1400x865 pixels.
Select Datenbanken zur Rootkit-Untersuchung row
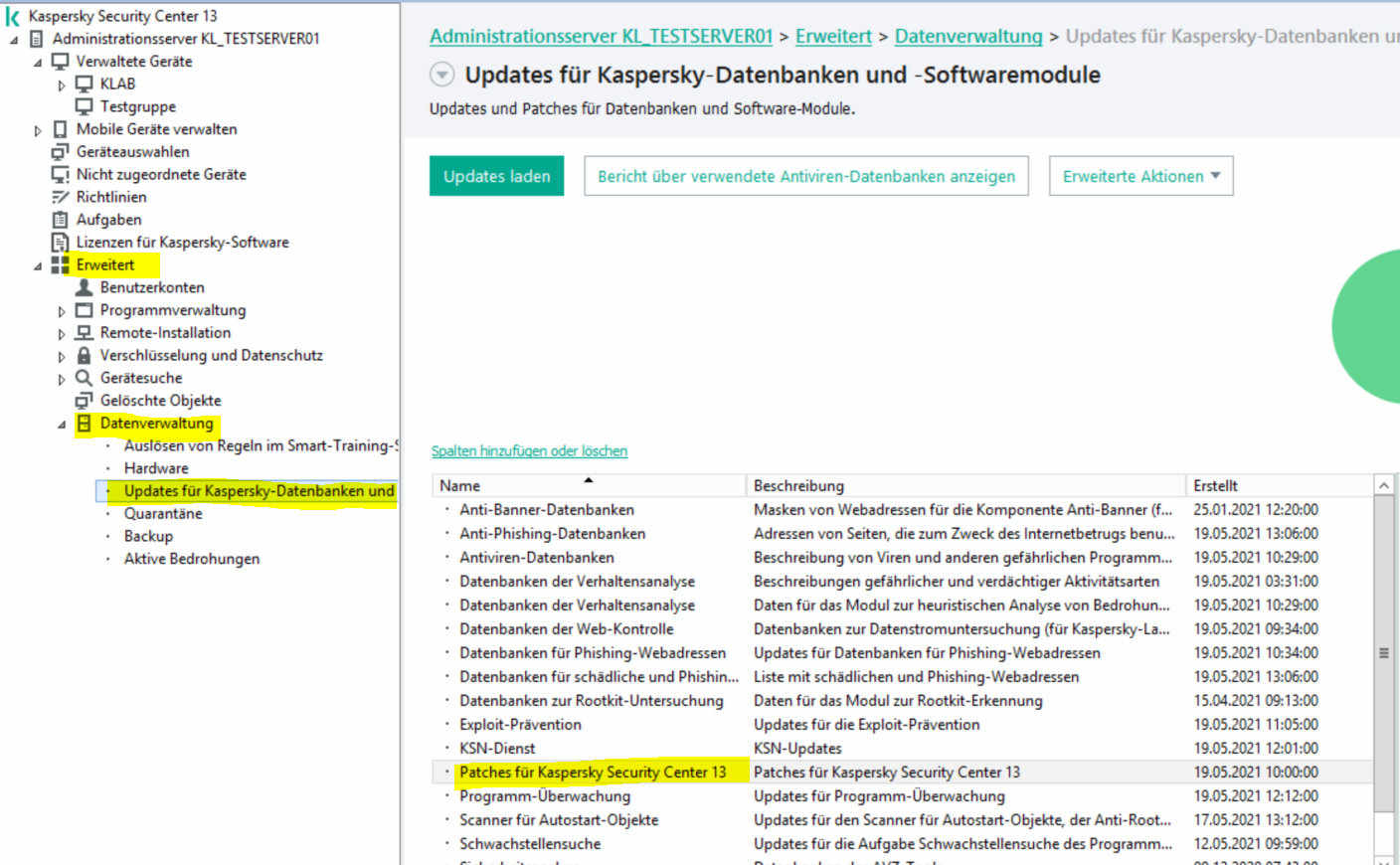pos(903,701)
